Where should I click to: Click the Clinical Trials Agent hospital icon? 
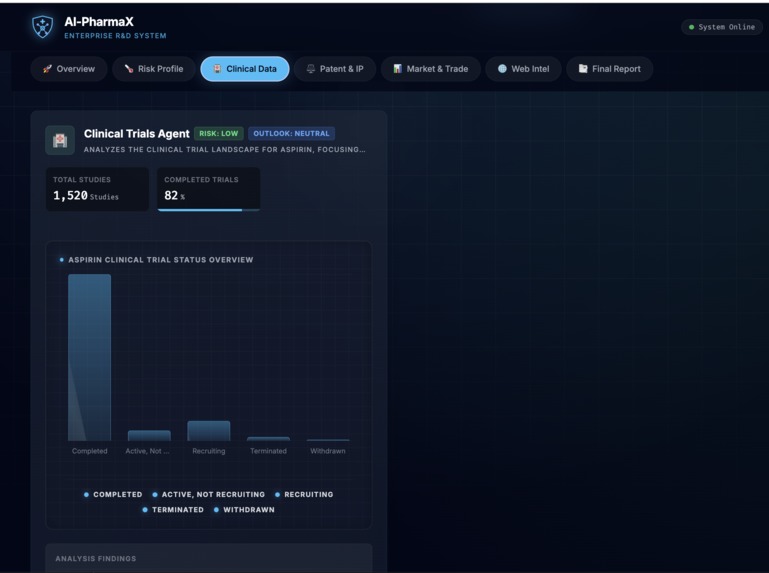tap(60, 140)
